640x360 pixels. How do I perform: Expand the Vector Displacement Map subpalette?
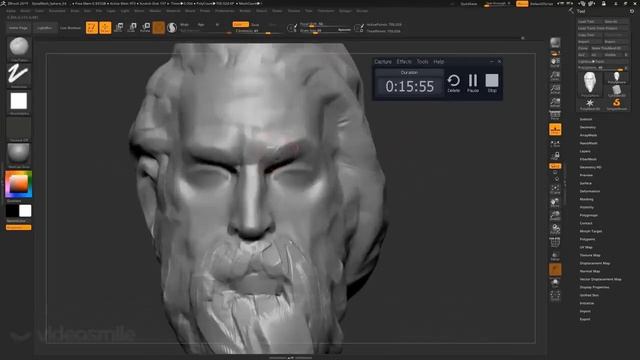(600, 279)
